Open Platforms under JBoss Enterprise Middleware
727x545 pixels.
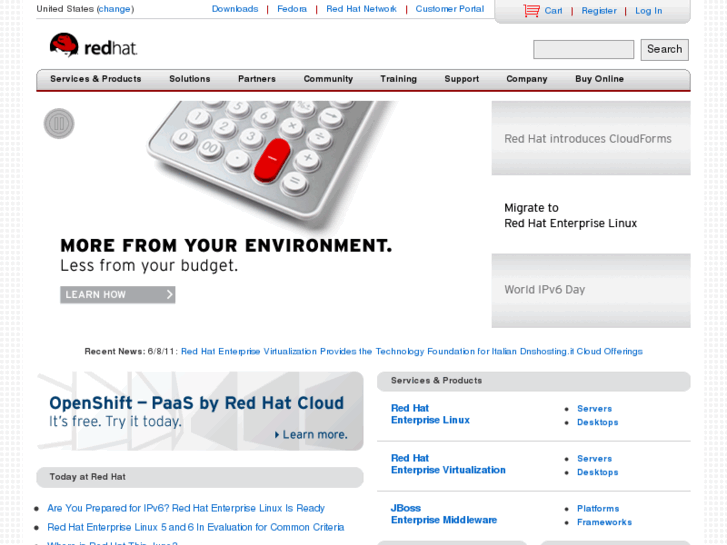click(x=598, y=508)
